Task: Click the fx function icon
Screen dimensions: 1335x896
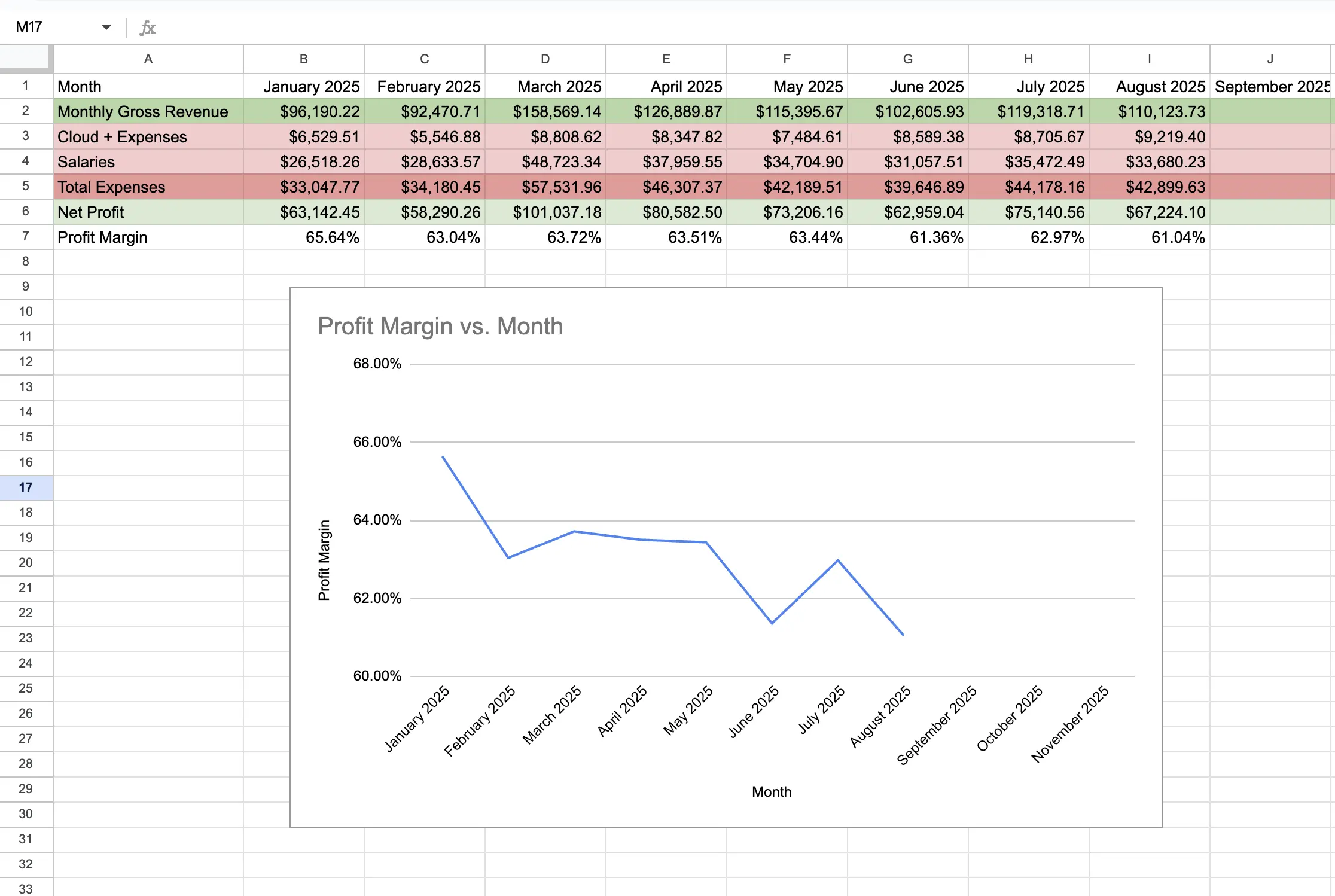Action: (147, 28)
